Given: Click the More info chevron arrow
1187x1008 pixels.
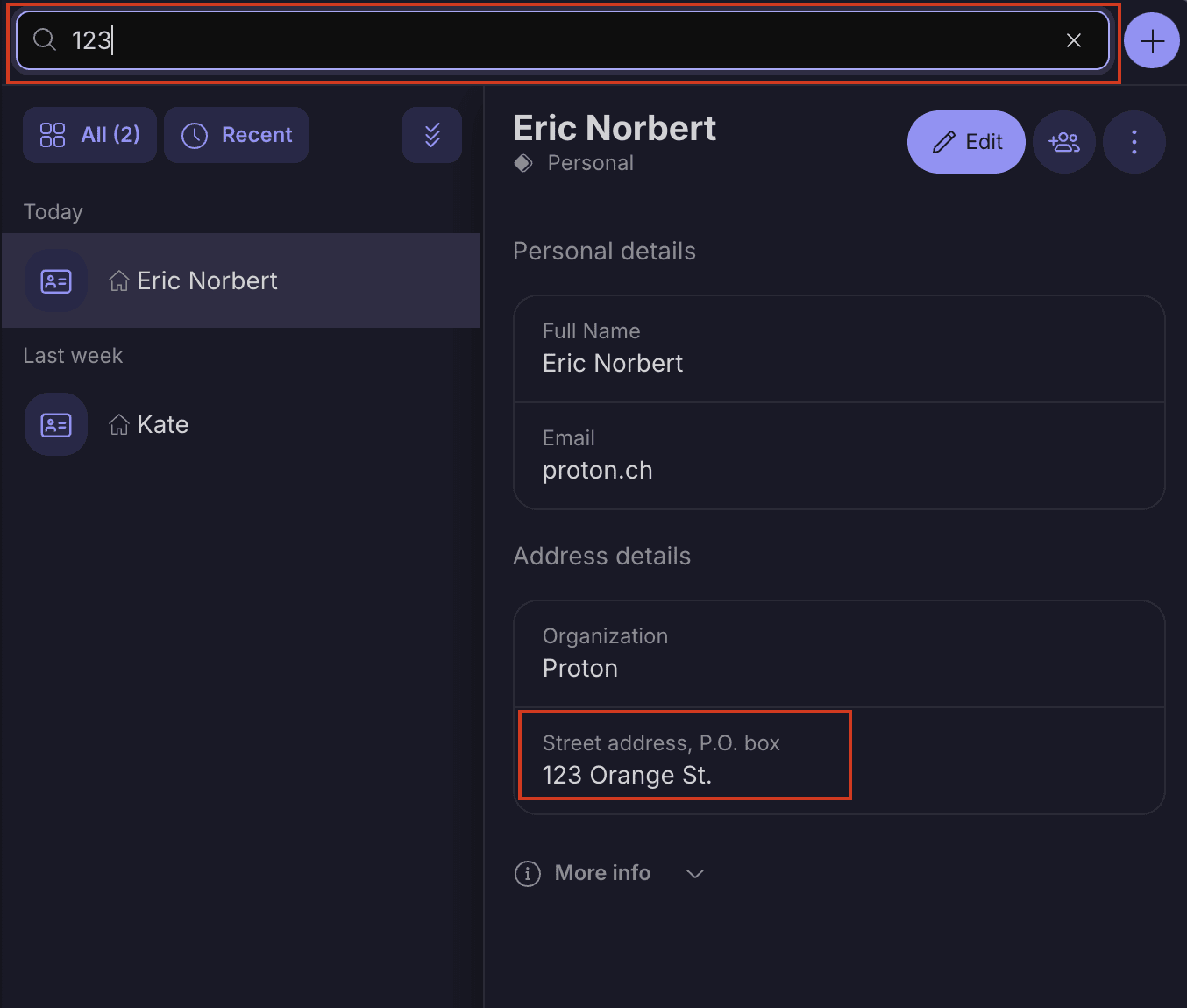Looking at the screenshot, I should pyautogui.click(x=695, y=874).
